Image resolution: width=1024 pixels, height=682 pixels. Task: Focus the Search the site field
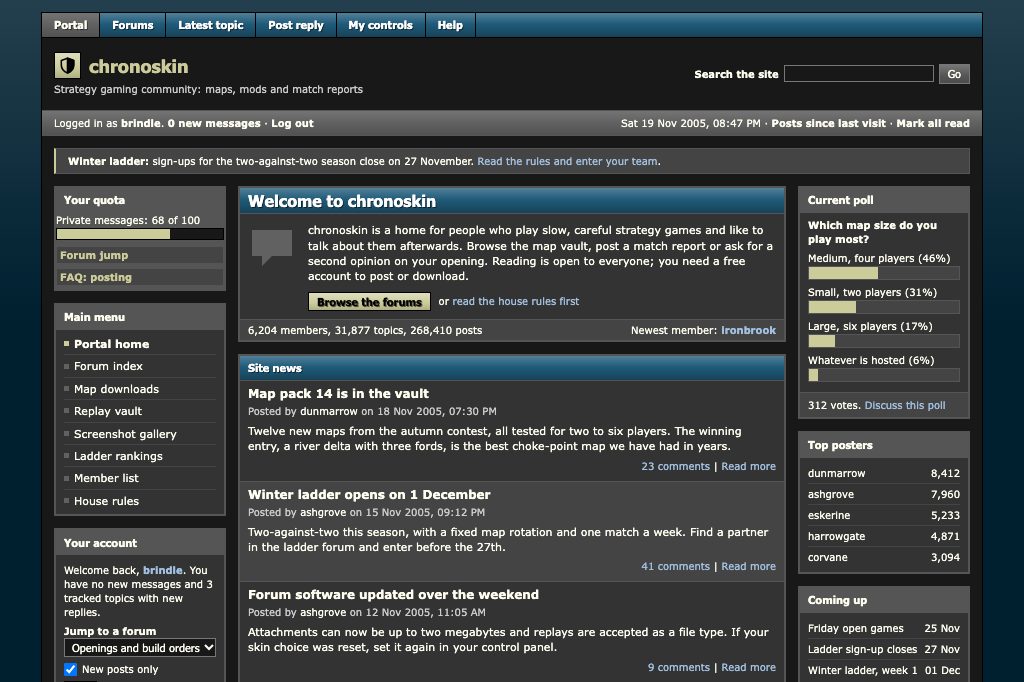pos(859,74)
